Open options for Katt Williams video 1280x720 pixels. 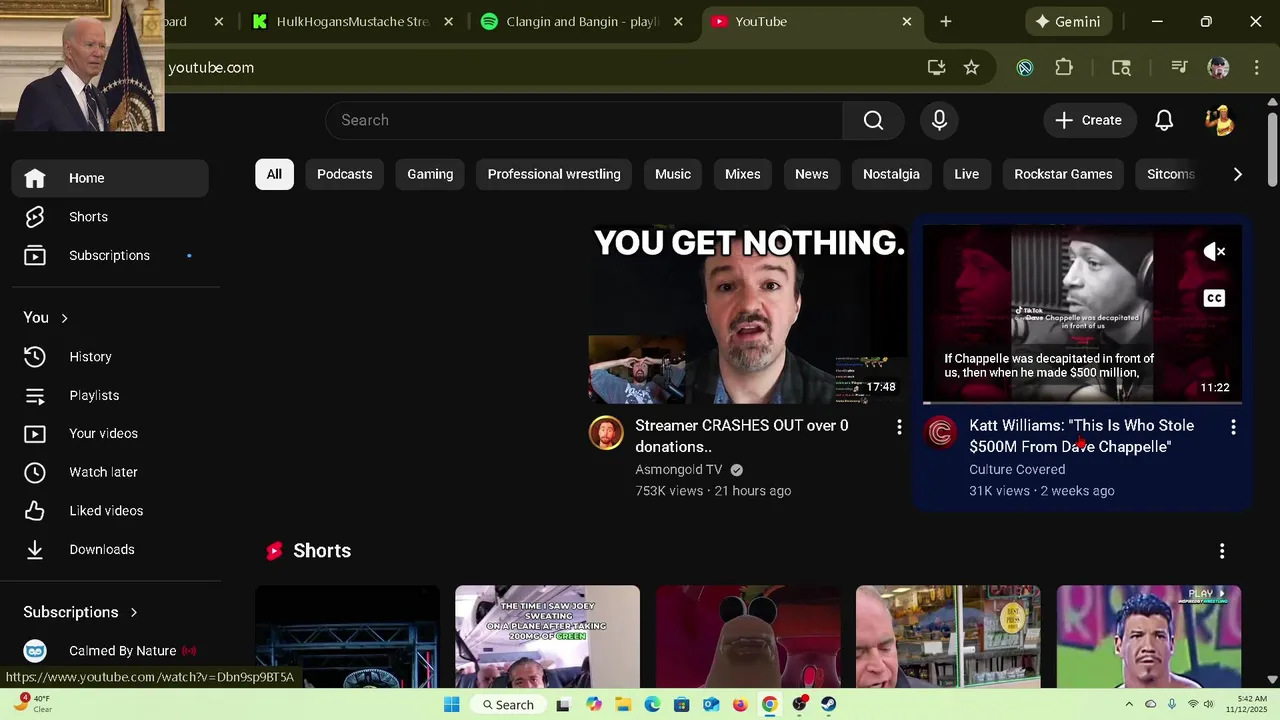(1233, 427)
